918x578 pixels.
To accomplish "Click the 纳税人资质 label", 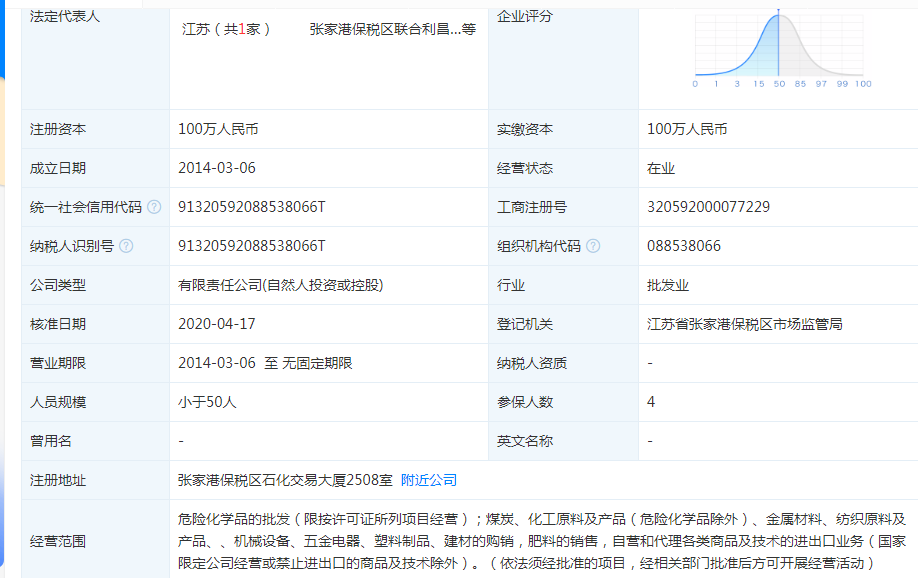I will (532, 363).
